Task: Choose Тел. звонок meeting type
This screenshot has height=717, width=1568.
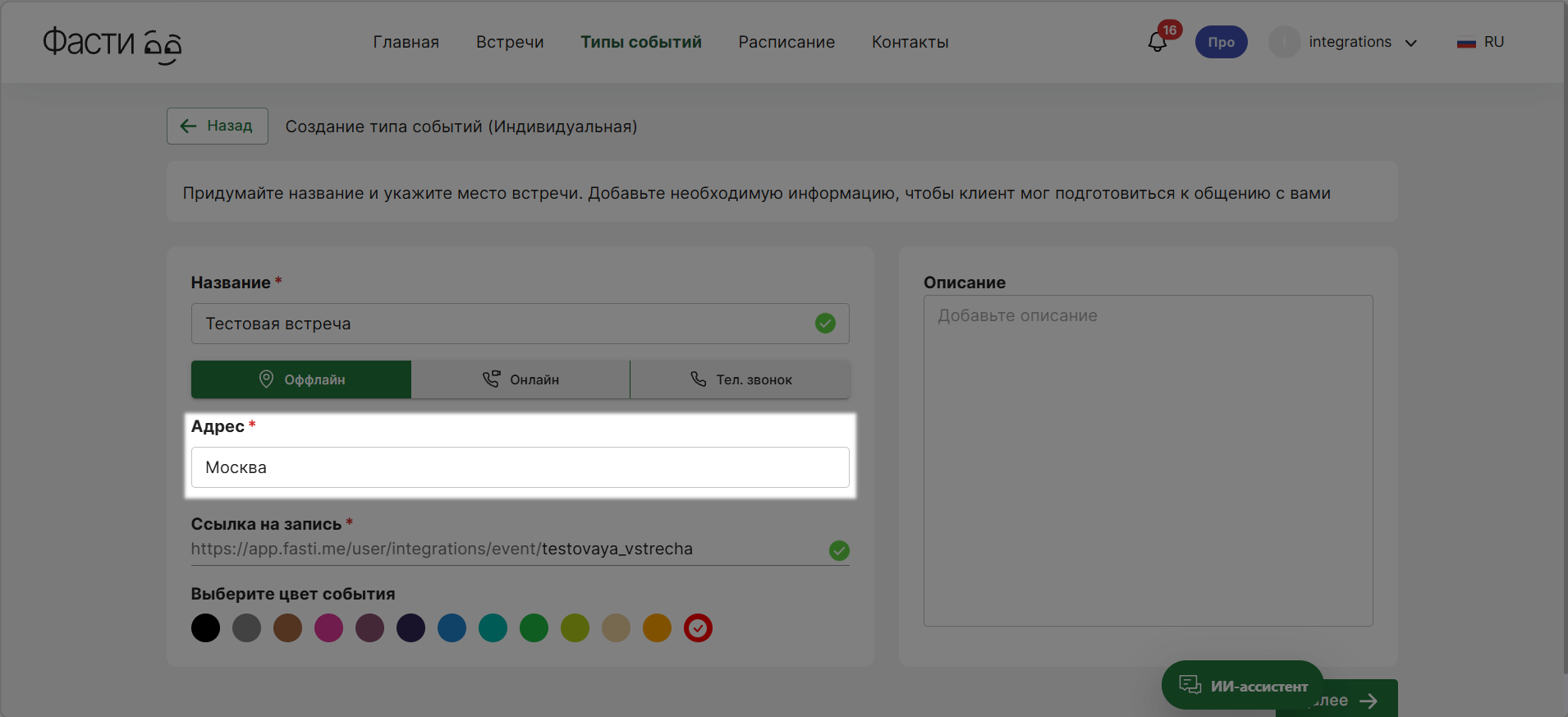Action: pos(740,379)
